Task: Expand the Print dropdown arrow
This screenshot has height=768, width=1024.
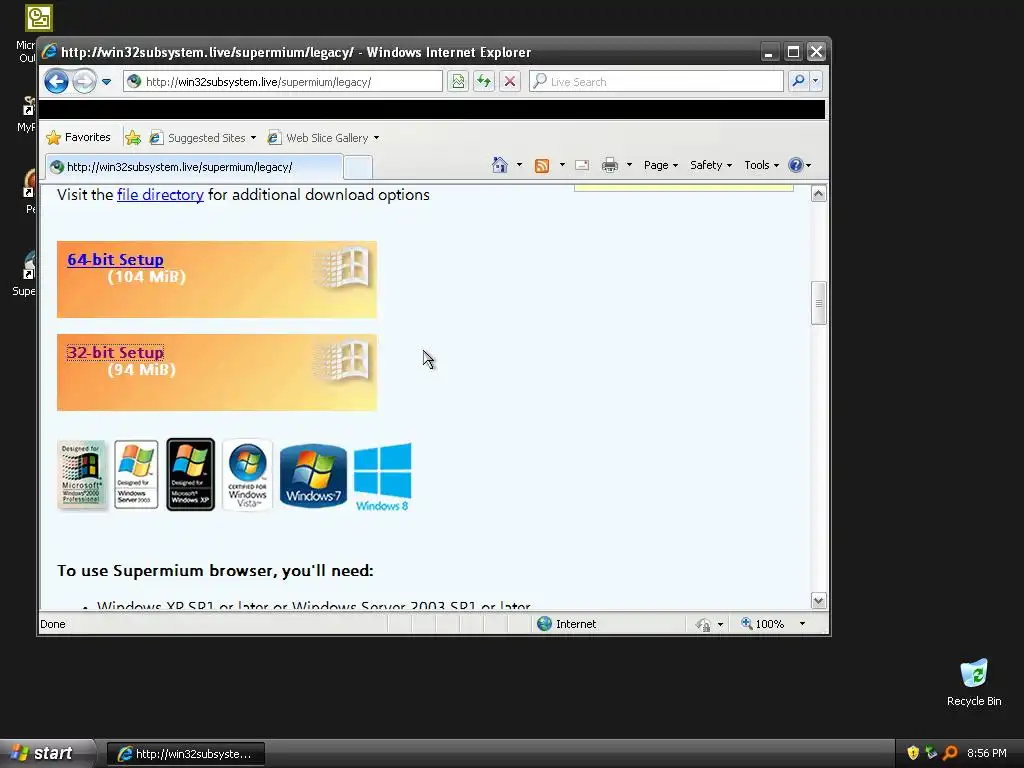Action: tap(629, 165)
